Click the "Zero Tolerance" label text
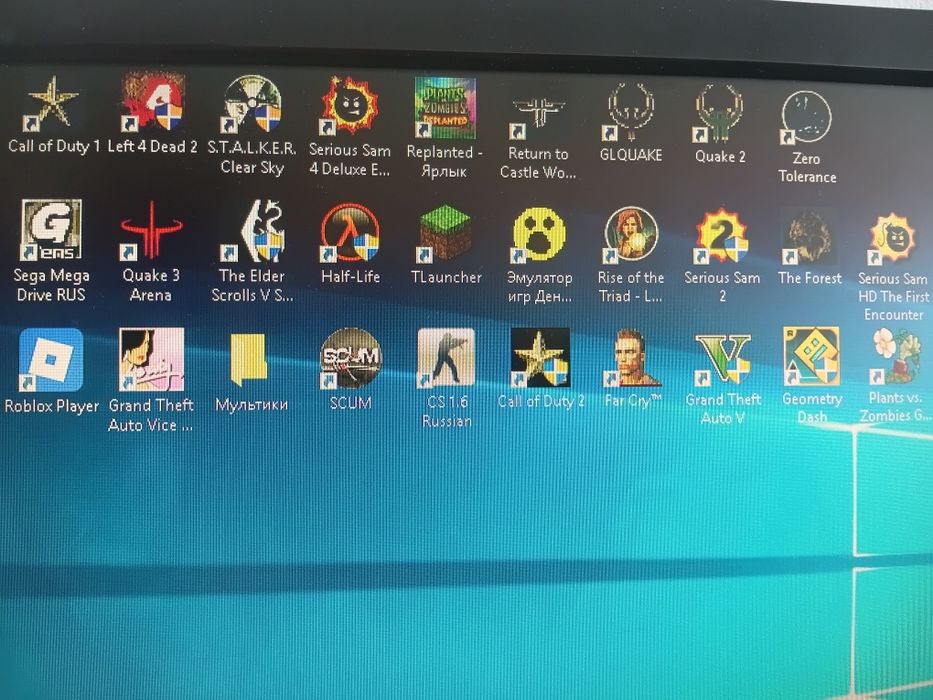This screenshot has height=700, width=933. pyautogui.click(x=807, y=168)
